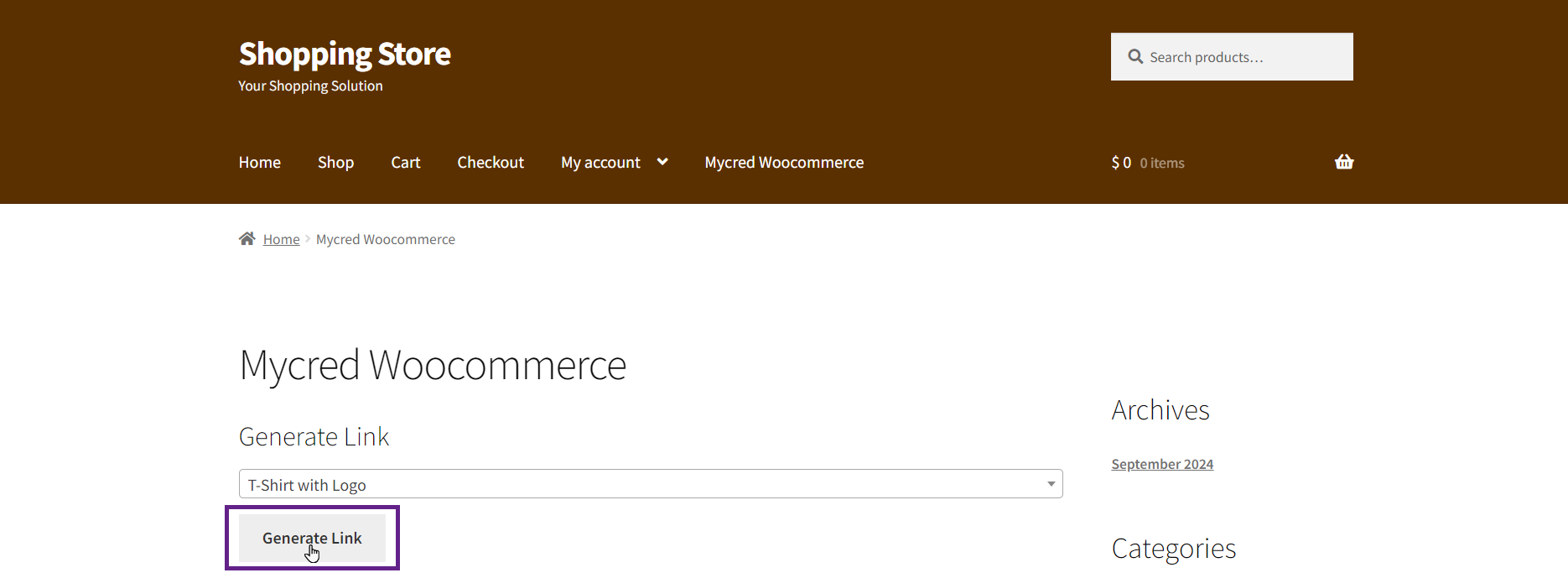Go to the Home menu item
1568x578 pixels.
click(260, 163)
